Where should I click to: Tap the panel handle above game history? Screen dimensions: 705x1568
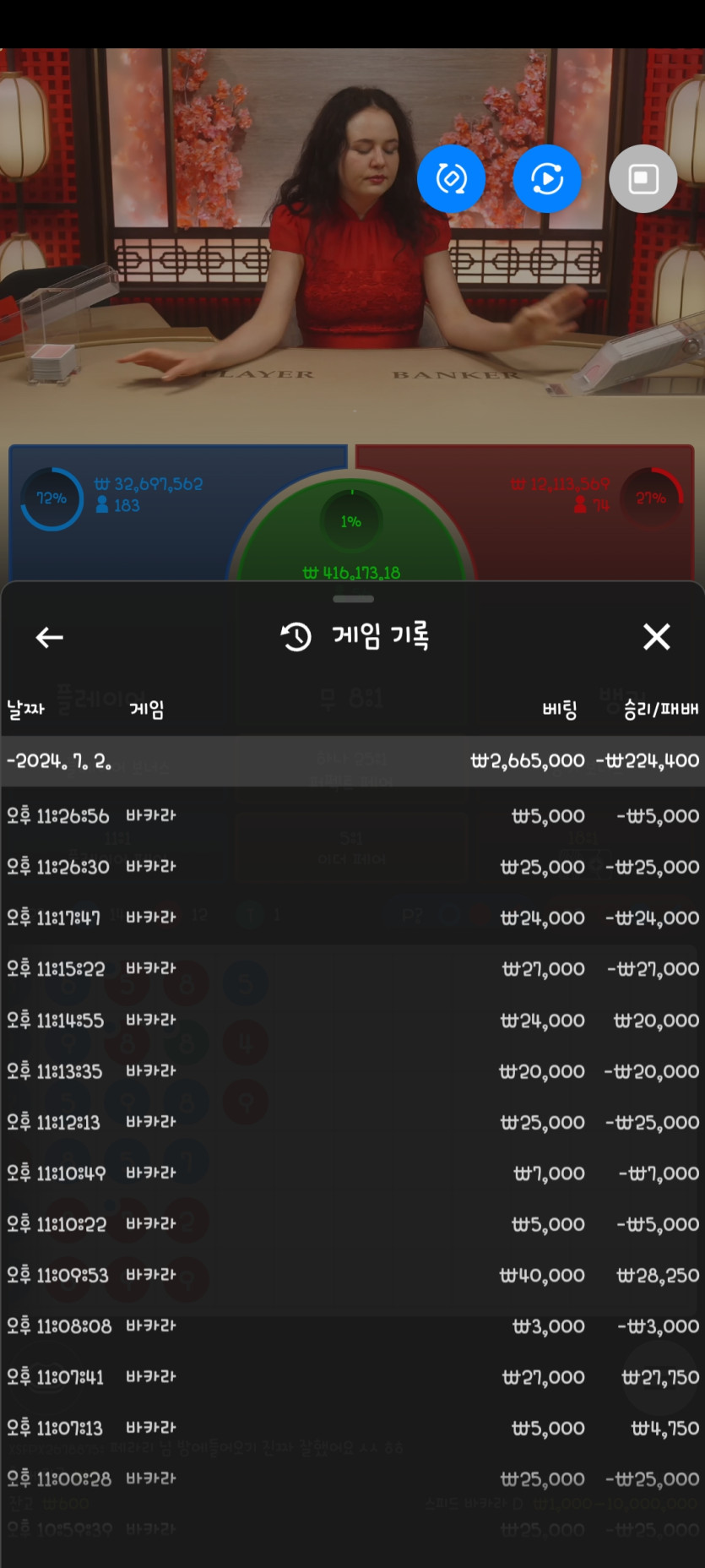tap(353, 599)
